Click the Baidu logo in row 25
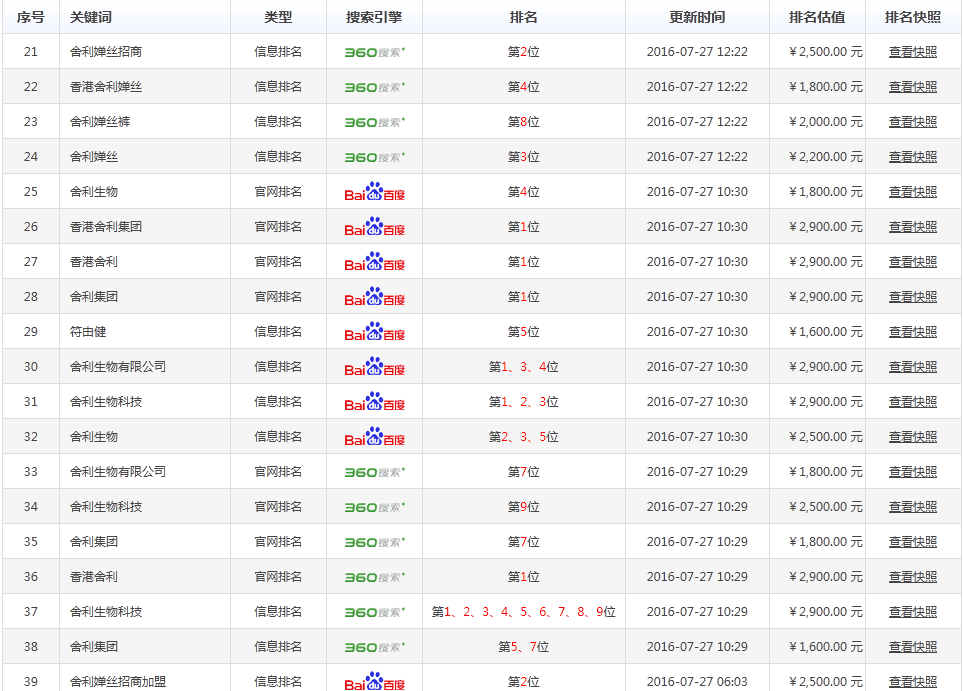Viewport: 964px width, 691px height. click(x=374, y=192)
